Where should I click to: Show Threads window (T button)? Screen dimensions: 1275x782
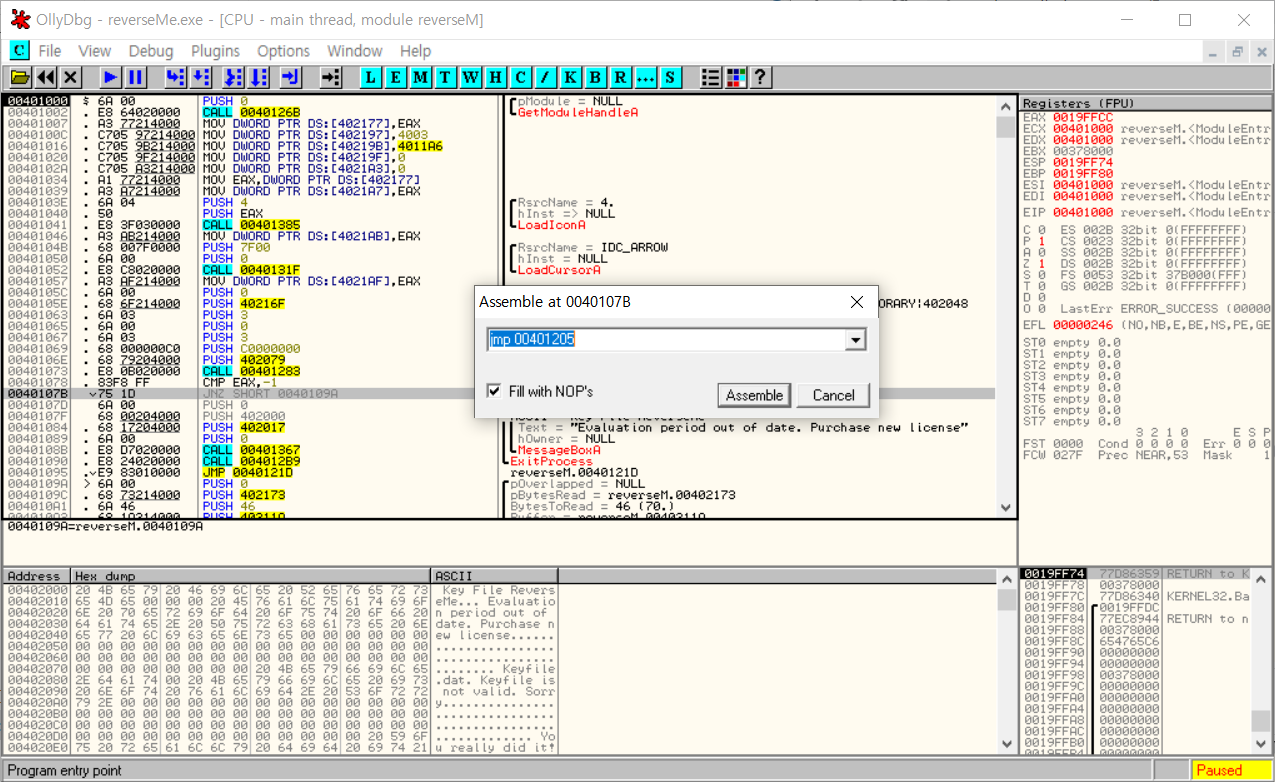tap(446, 77)
